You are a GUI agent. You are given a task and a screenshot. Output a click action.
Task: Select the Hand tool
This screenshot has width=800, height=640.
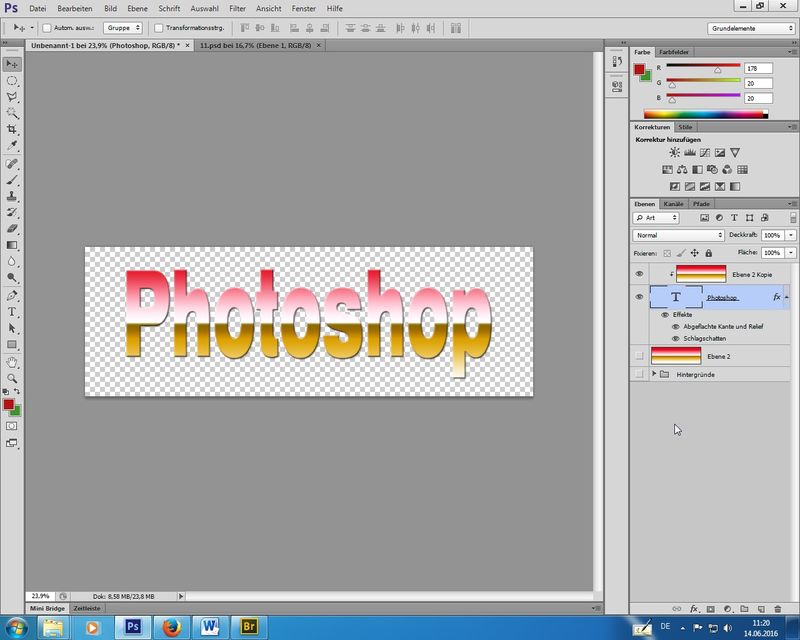click(x=12, y=362)
